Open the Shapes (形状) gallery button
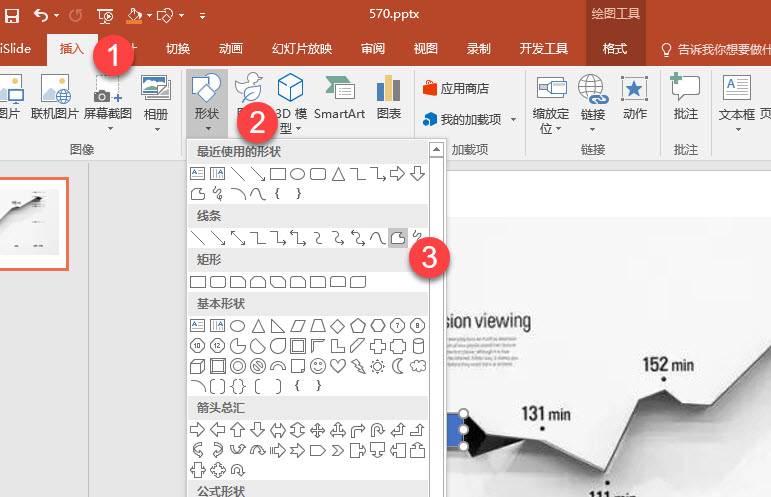The height and width of the screenshot is (497, 771). point(207,103)
